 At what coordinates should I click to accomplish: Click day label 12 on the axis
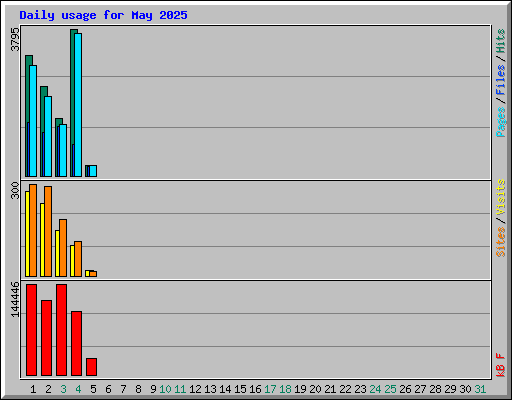point(195,389)
